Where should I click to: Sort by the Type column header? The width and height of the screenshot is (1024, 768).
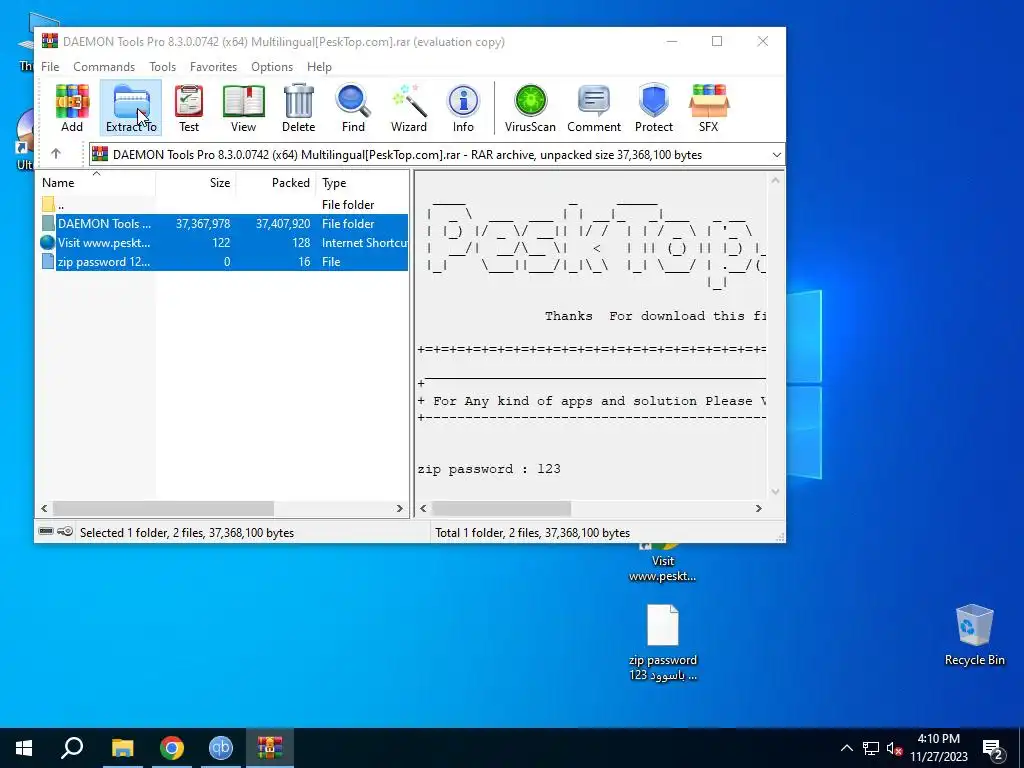(x=362, y=183)
